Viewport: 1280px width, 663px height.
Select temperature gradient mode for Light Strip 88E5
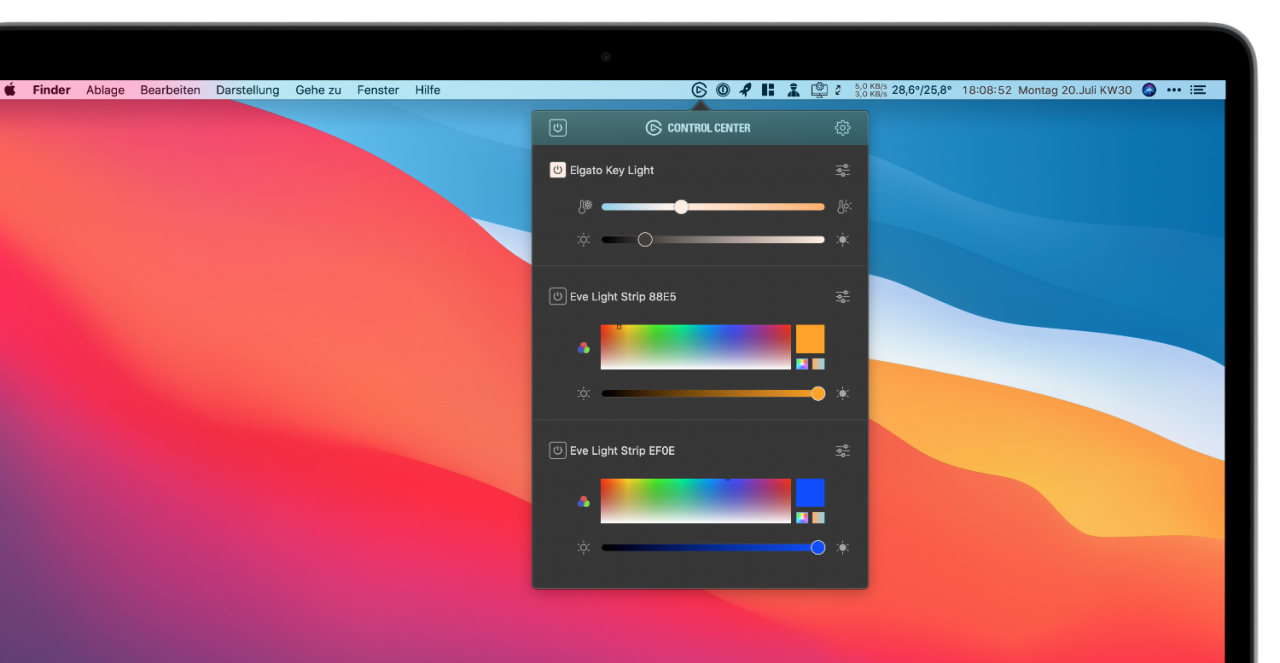[818, 364]
